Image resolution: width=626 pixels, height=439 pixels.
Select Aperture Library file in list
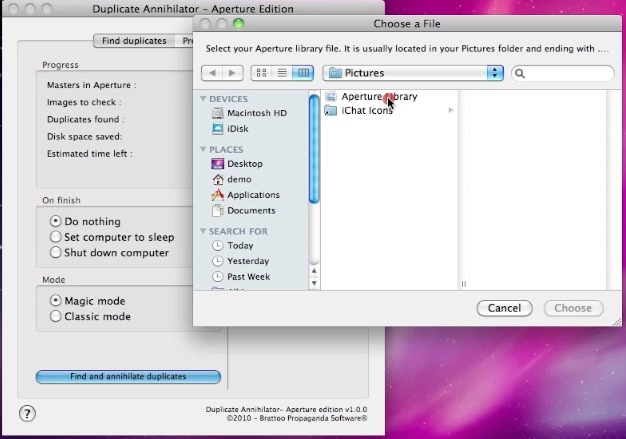click(x=378, y=97)
